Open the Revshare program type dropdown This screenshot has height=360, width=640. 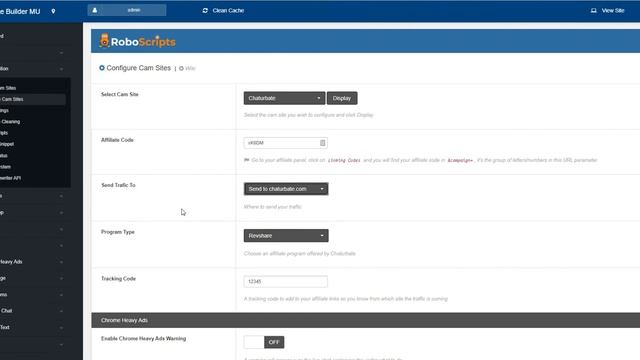(286, 236)
